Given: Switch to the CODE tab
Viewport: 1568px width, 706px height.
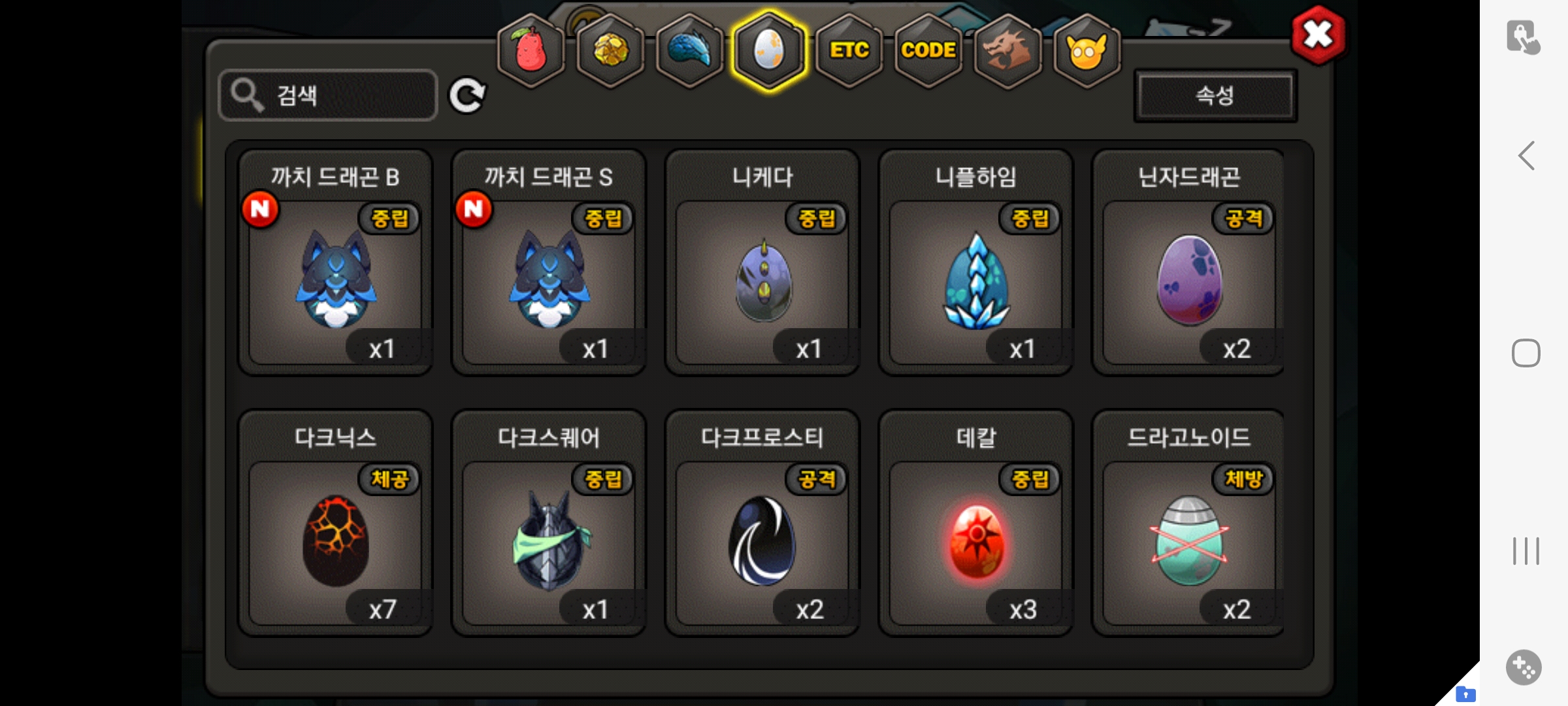Looking at the screenshot, I should (x=928, y=51).
